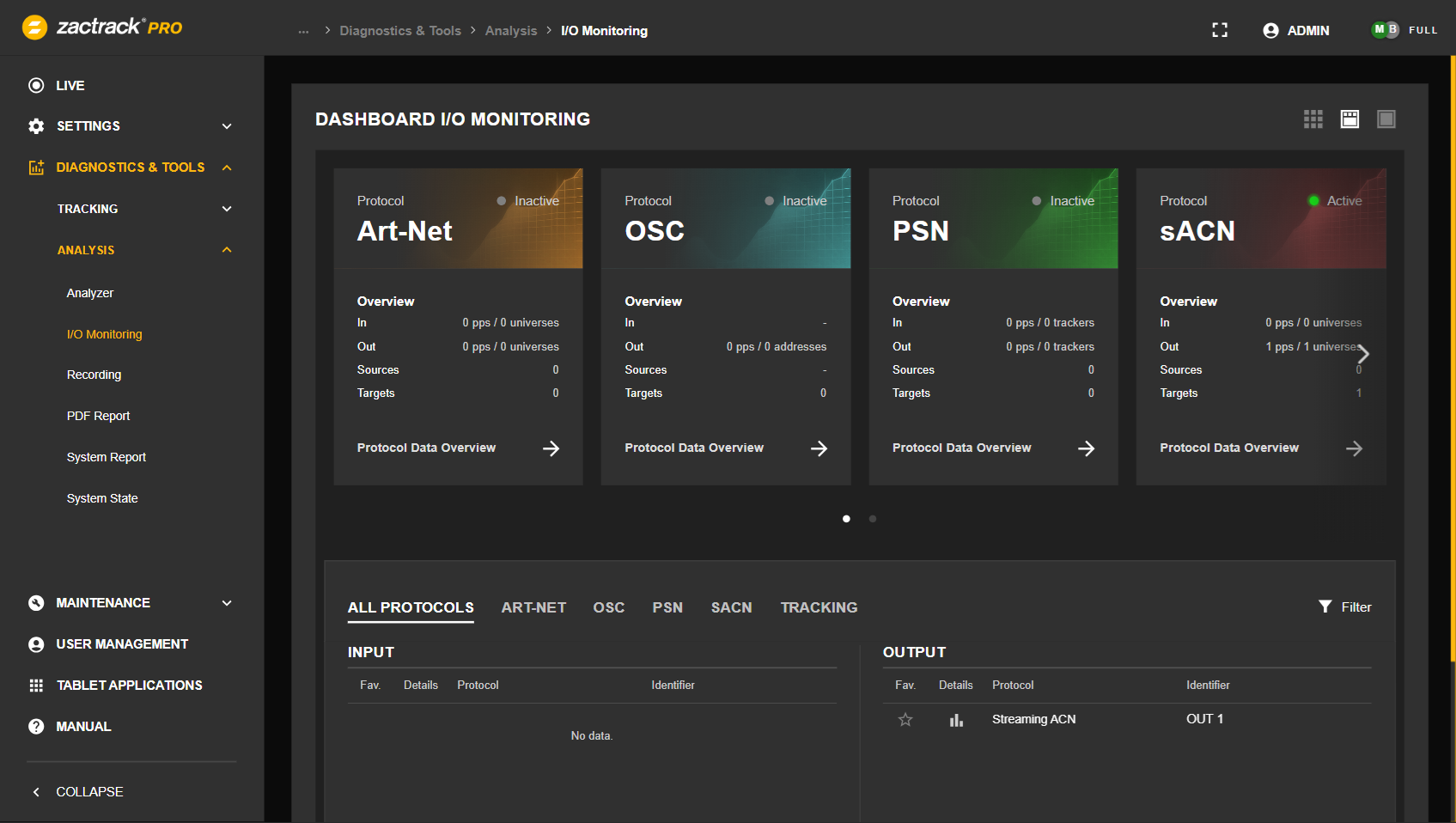Click the Diagnostics & Tools chart icon
This screenshot has height=823, width=1456.
click(x=36, y=168)
